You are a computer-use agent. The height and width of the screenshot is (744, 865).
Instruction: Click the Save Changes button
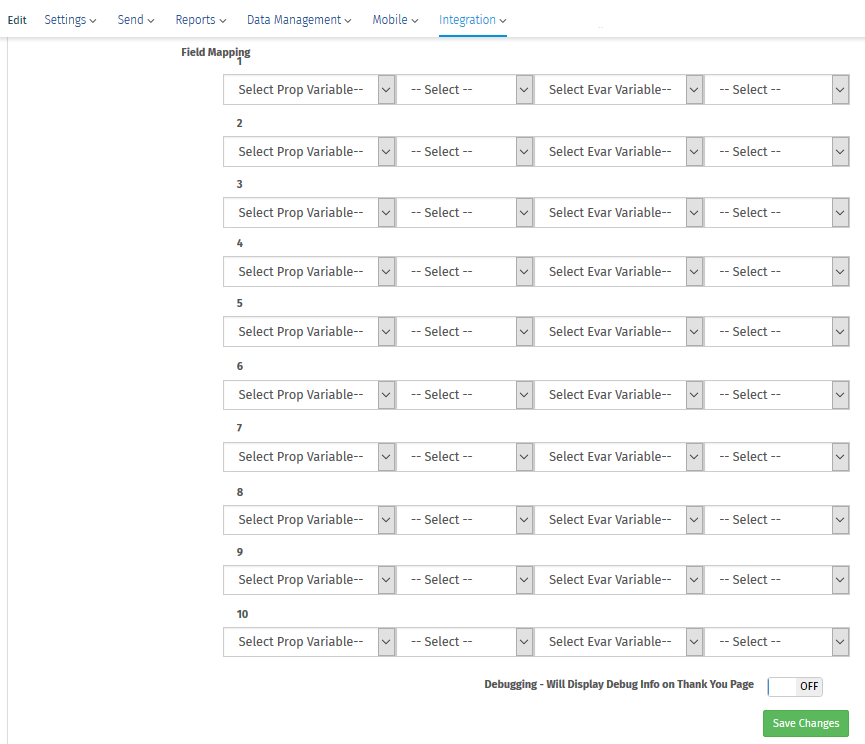(805, 723)
